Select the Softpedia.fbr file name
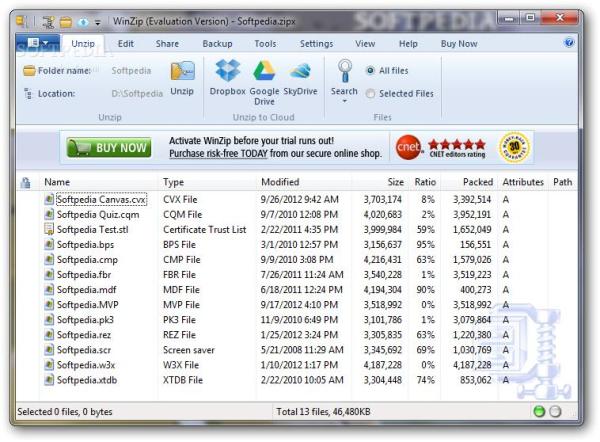Viewport: 600px width, 442px height. (x=84, y=275)
